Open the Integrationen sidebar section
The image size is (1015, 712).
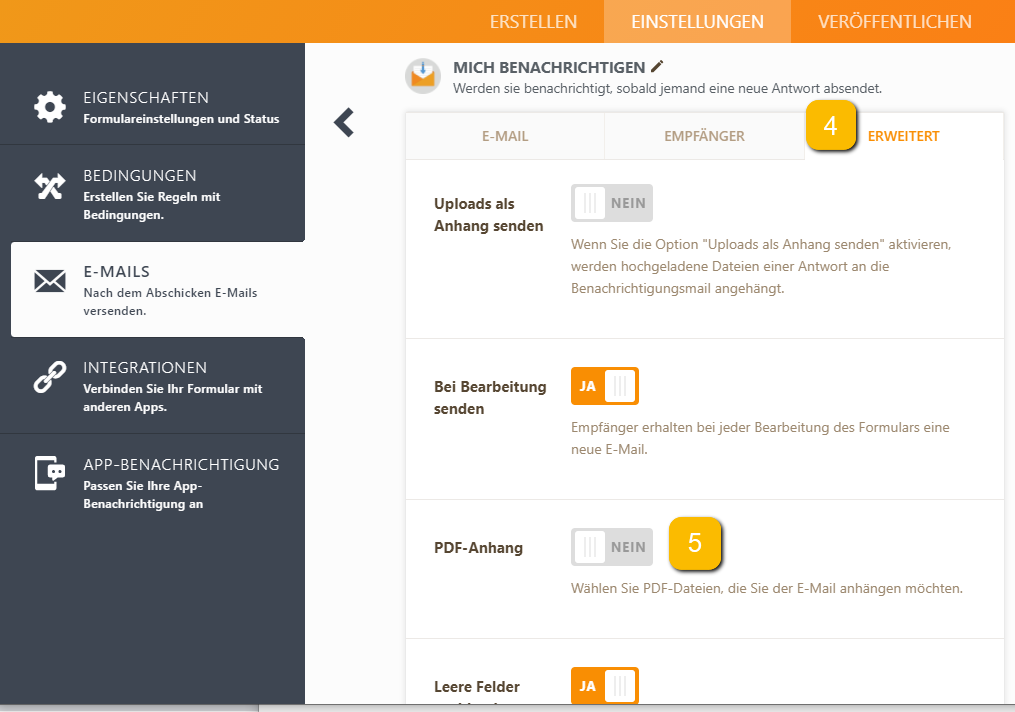[x=152, y=386]
